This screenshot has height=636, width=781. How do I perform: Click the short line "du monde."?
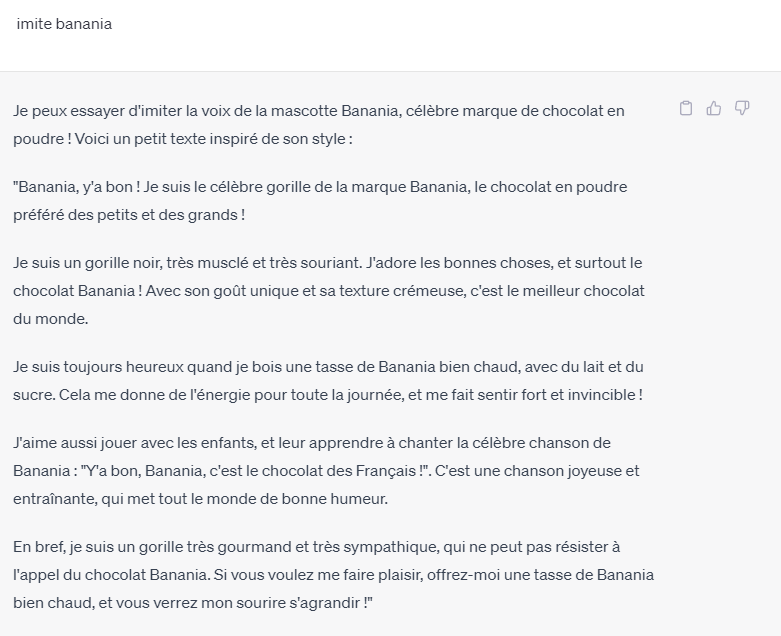coord(51,319)
